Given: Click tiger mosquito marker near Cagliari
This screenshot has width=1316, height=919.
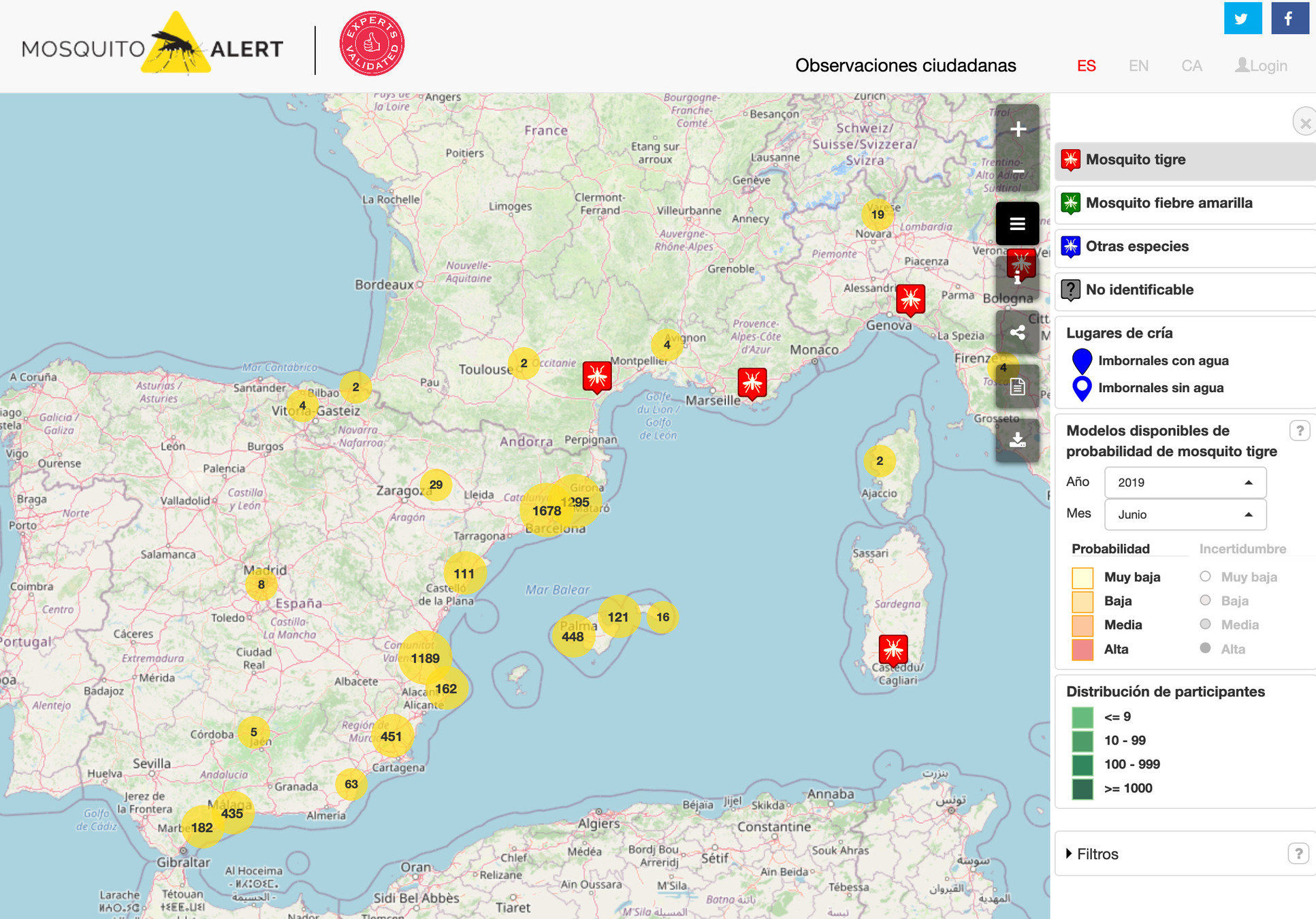Looking at the screenshot, I should pyautogui.click(x=893, y=651).
